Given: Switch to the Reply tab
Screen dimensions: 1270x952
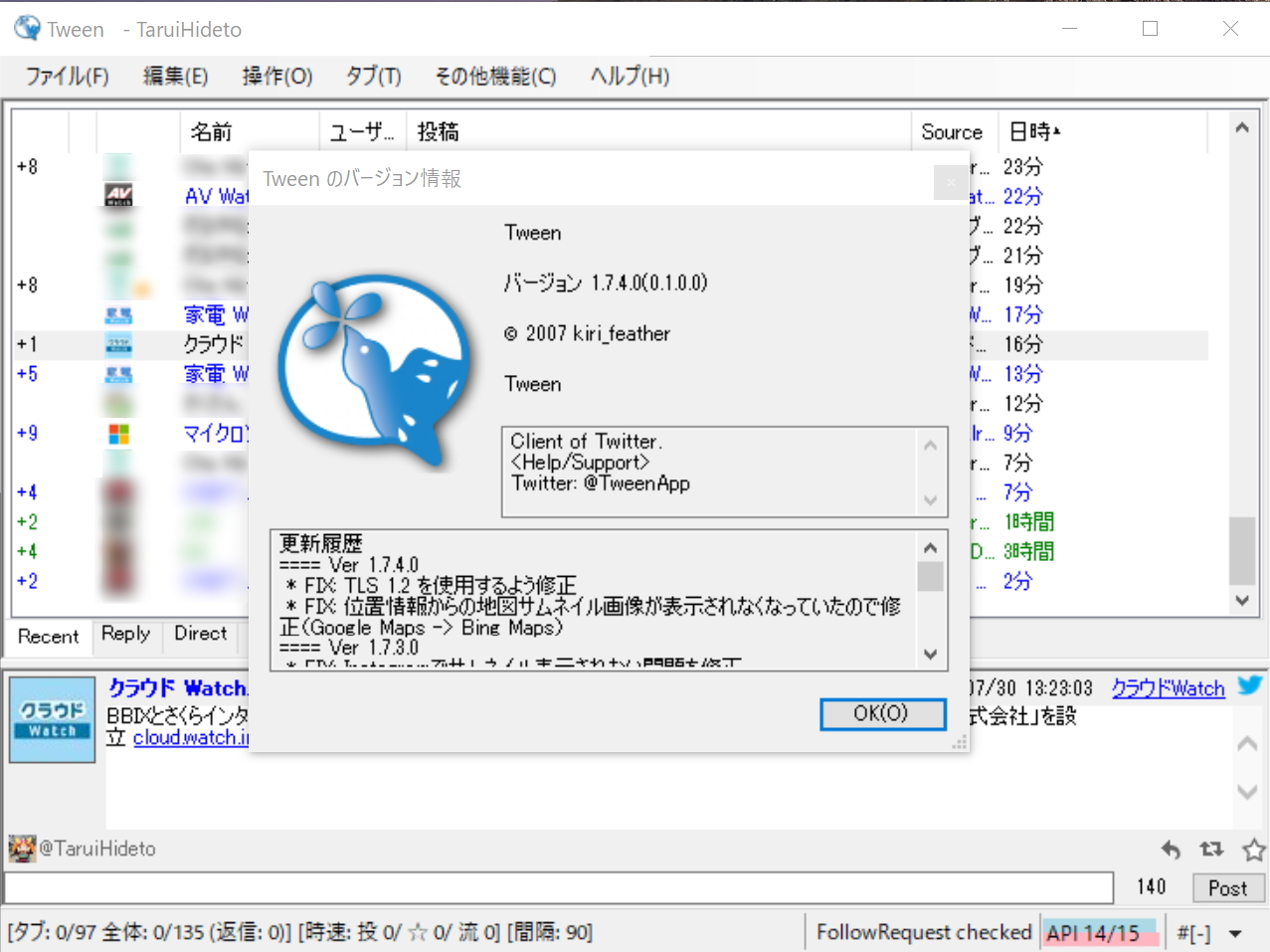Looking at the screenshot, I should (x=125, y=635).
